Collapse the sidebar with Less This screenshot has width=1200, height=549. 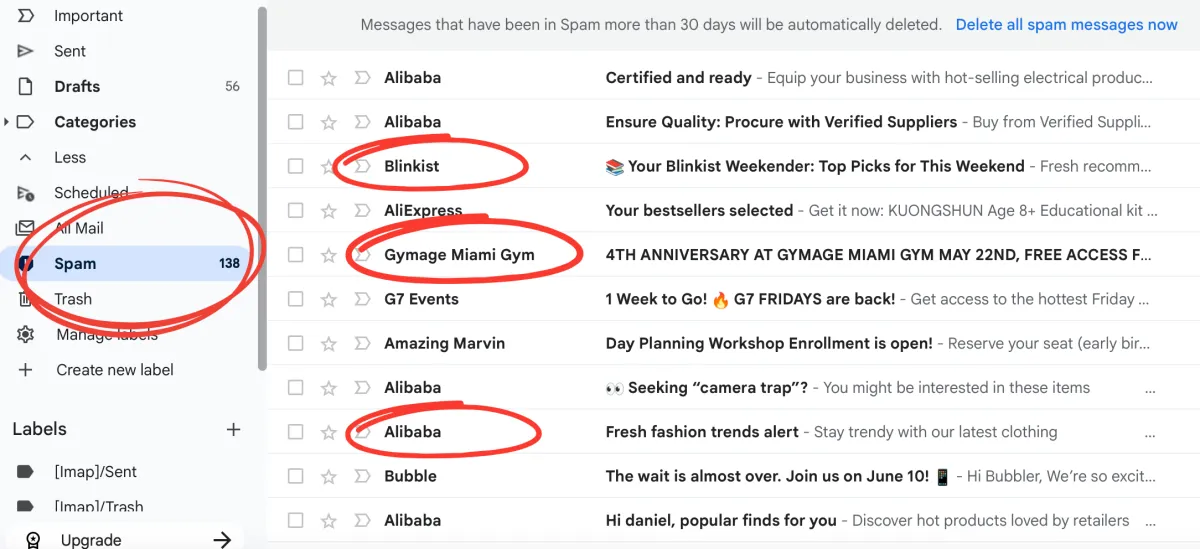(70, 157)
